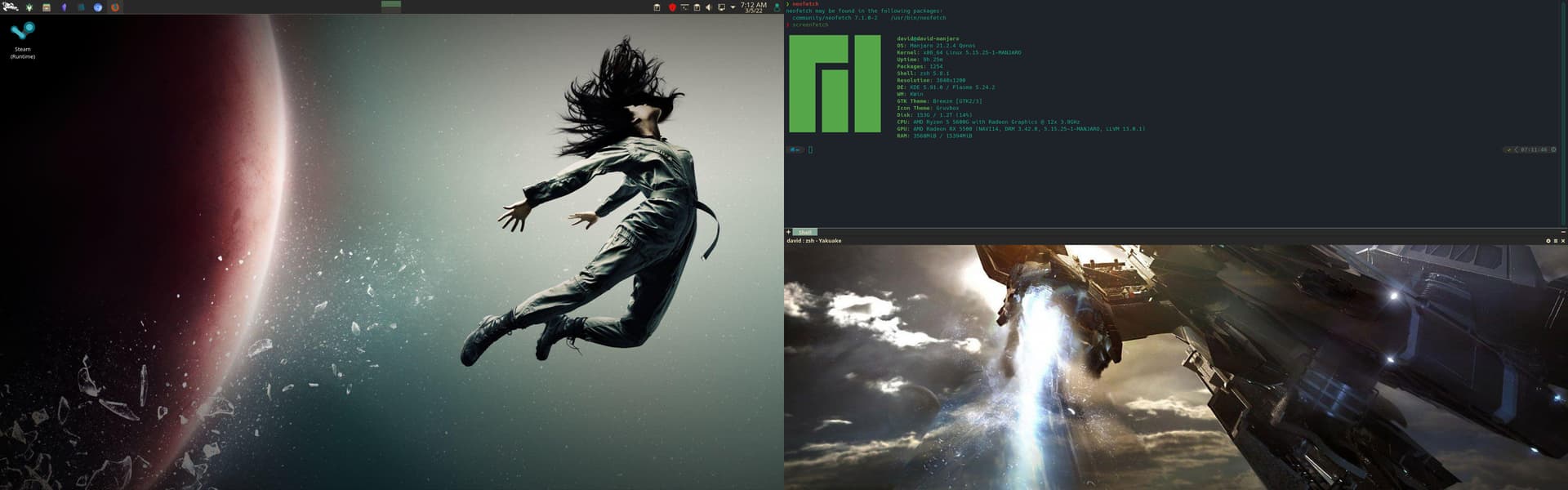Launch the green alien-head icon in the panel
This screenshot has width=1568, height=490.
(29, 7)
